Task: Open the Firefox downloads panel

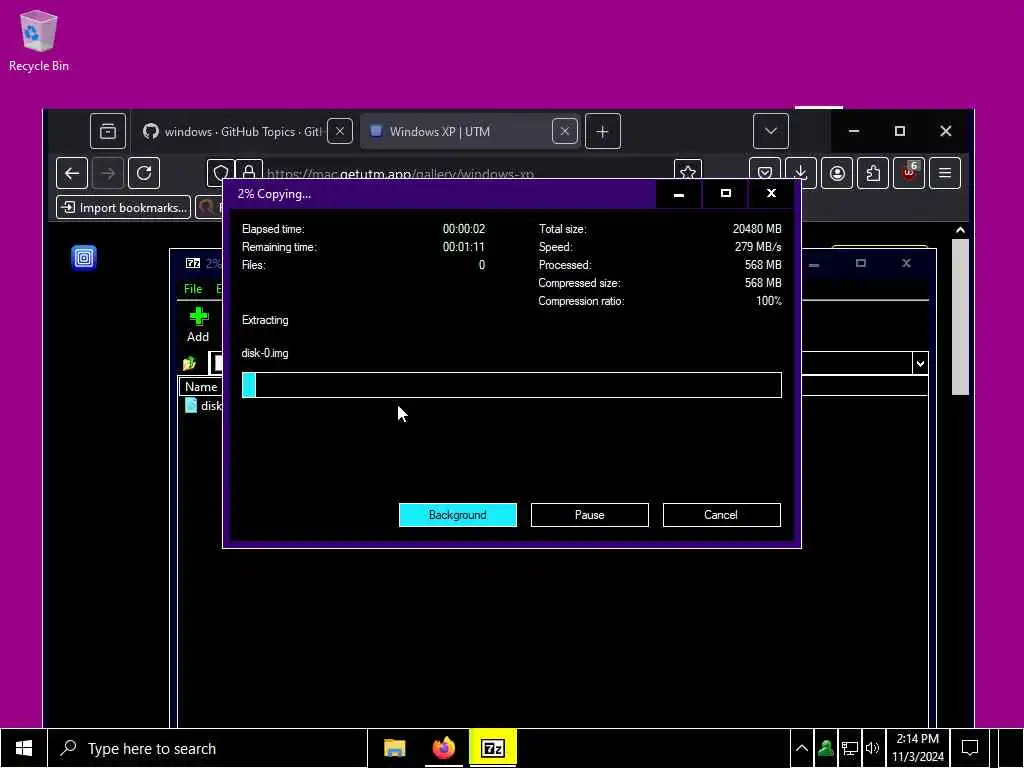Action: pyautogui.click(x=801, y=173)
